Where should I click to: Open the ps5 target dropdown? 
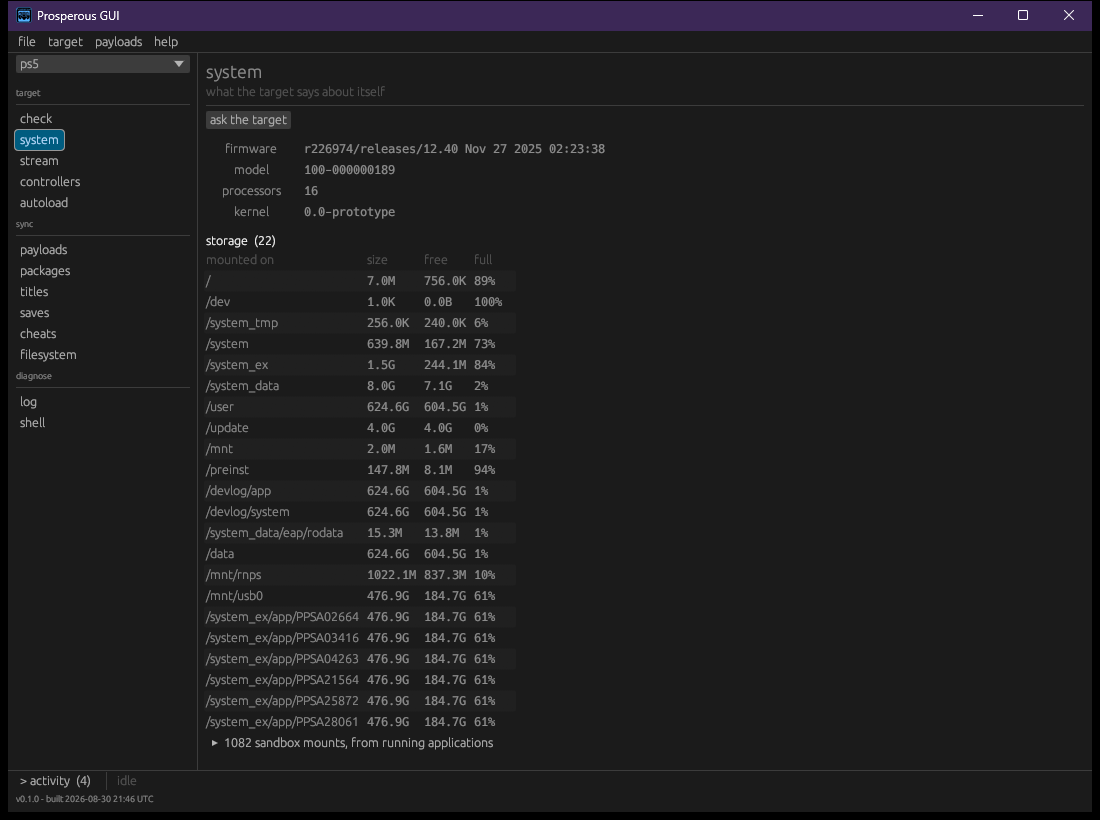(x=102, y=64)
